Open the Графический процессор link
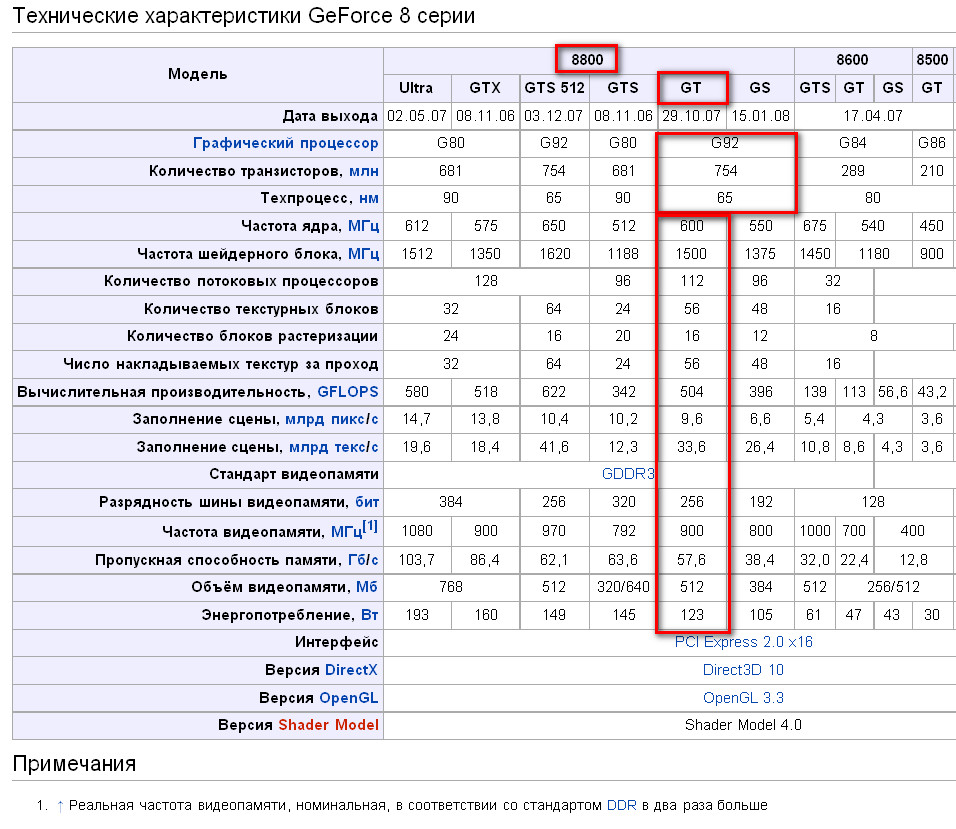Image resolution: width=956 pixels, height=829 pixels. click(285, 143)
